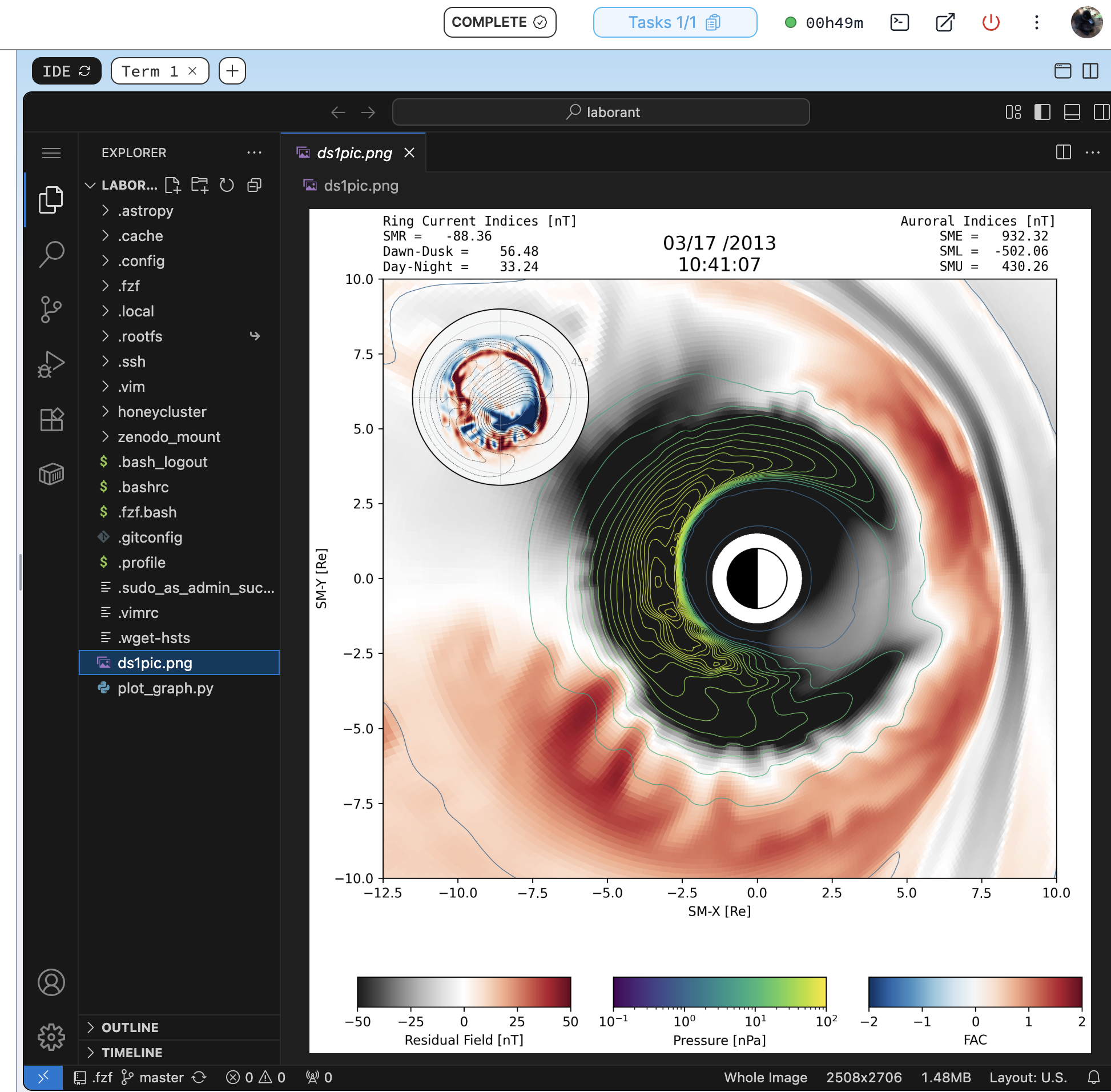Add a new tab with plus button

(x=232, y=71)
